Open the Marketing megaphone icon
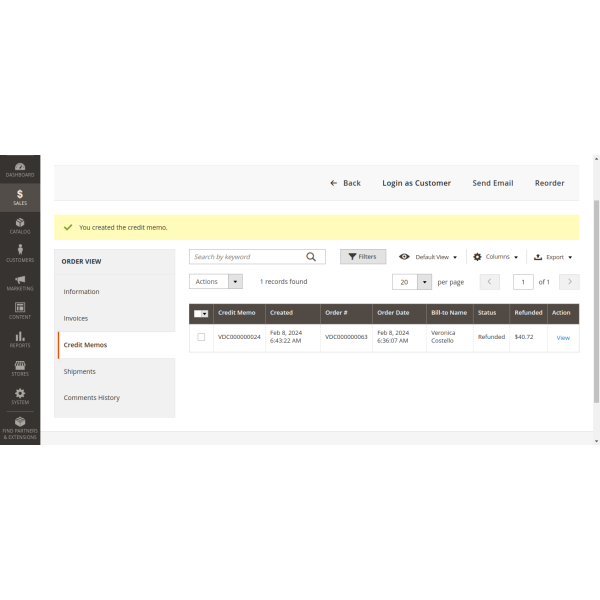 (20, 281)
